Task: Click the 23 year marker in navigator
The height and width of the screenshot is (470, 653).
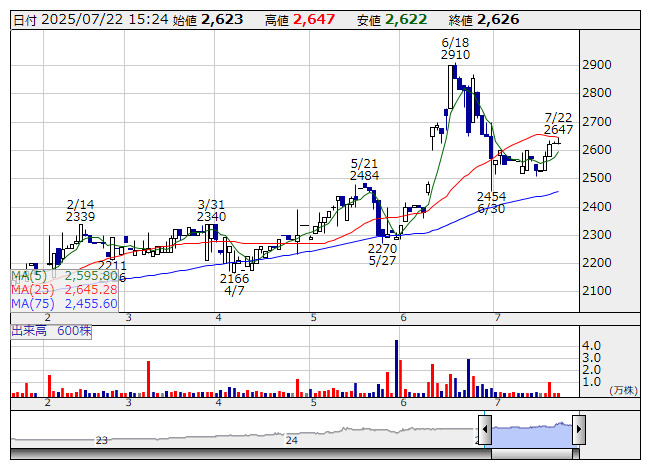Action: [x=102, y=440]
